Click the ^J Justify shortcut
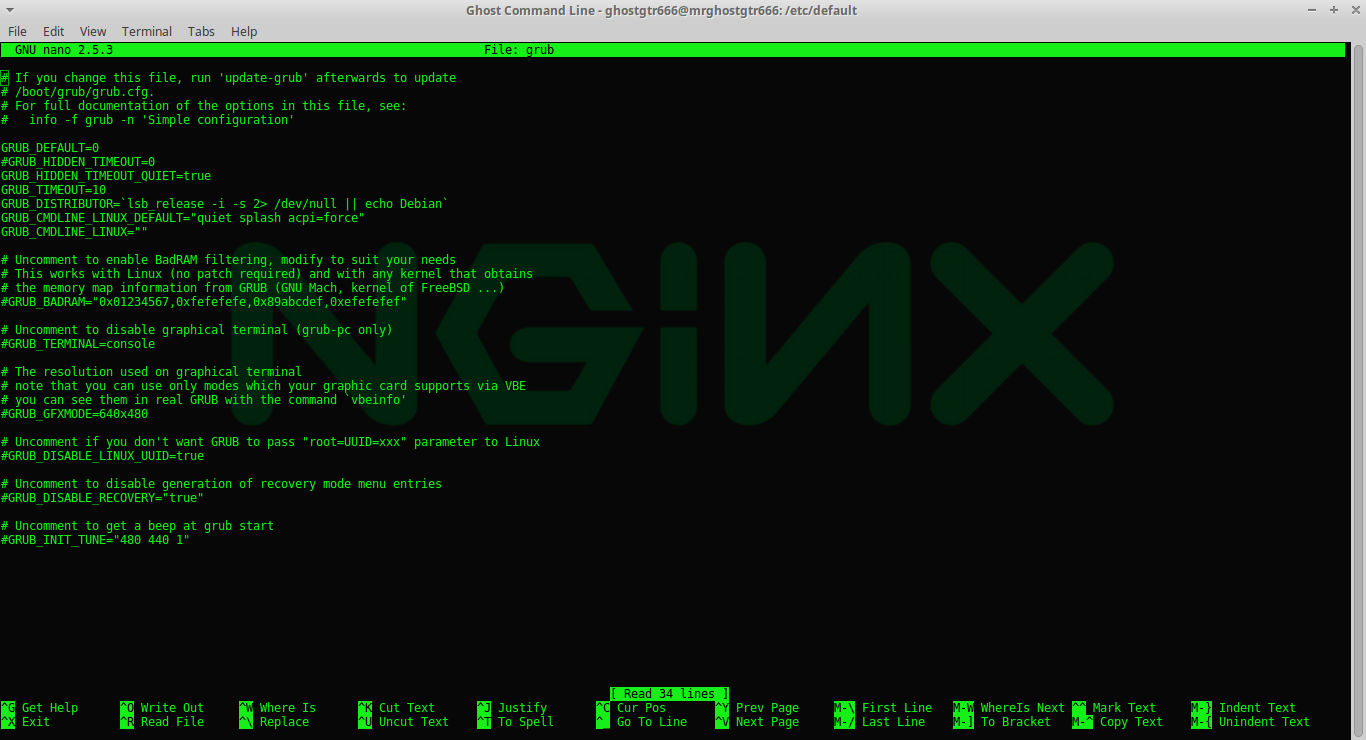 click(x=512, y=708)
